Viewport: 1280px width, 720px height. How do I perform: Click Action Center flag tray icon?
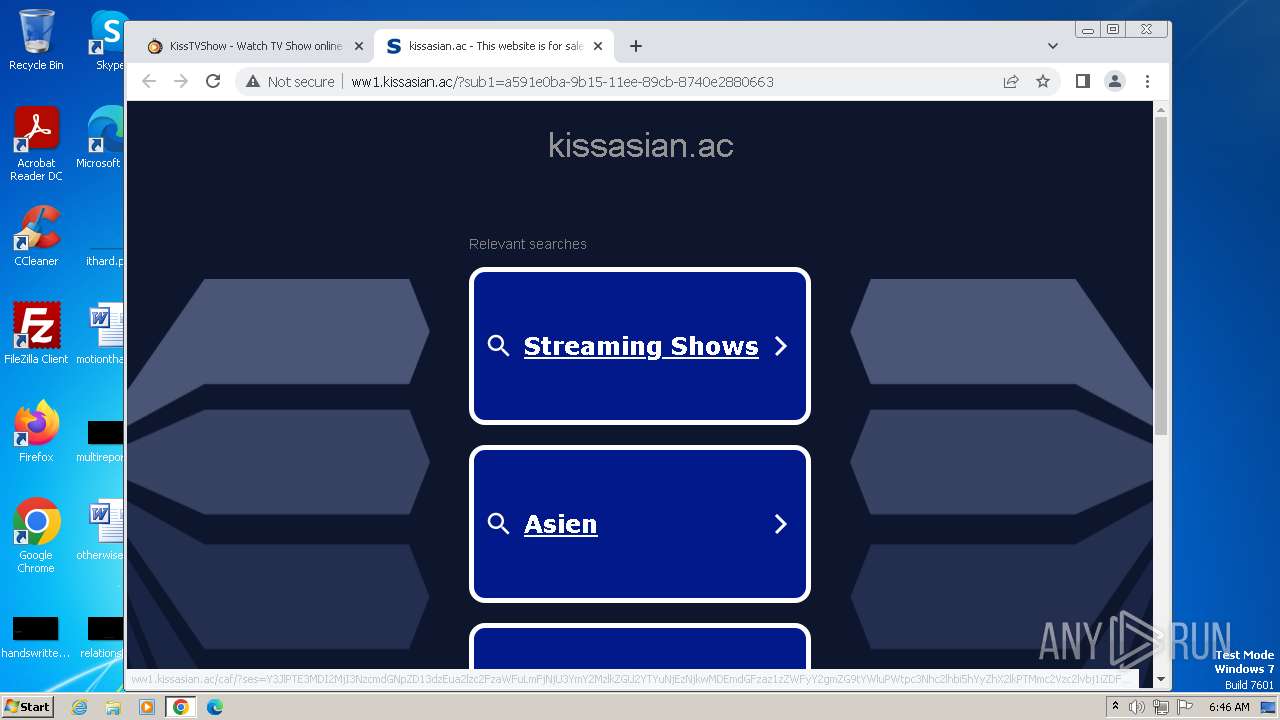[x=1183, y=707]
